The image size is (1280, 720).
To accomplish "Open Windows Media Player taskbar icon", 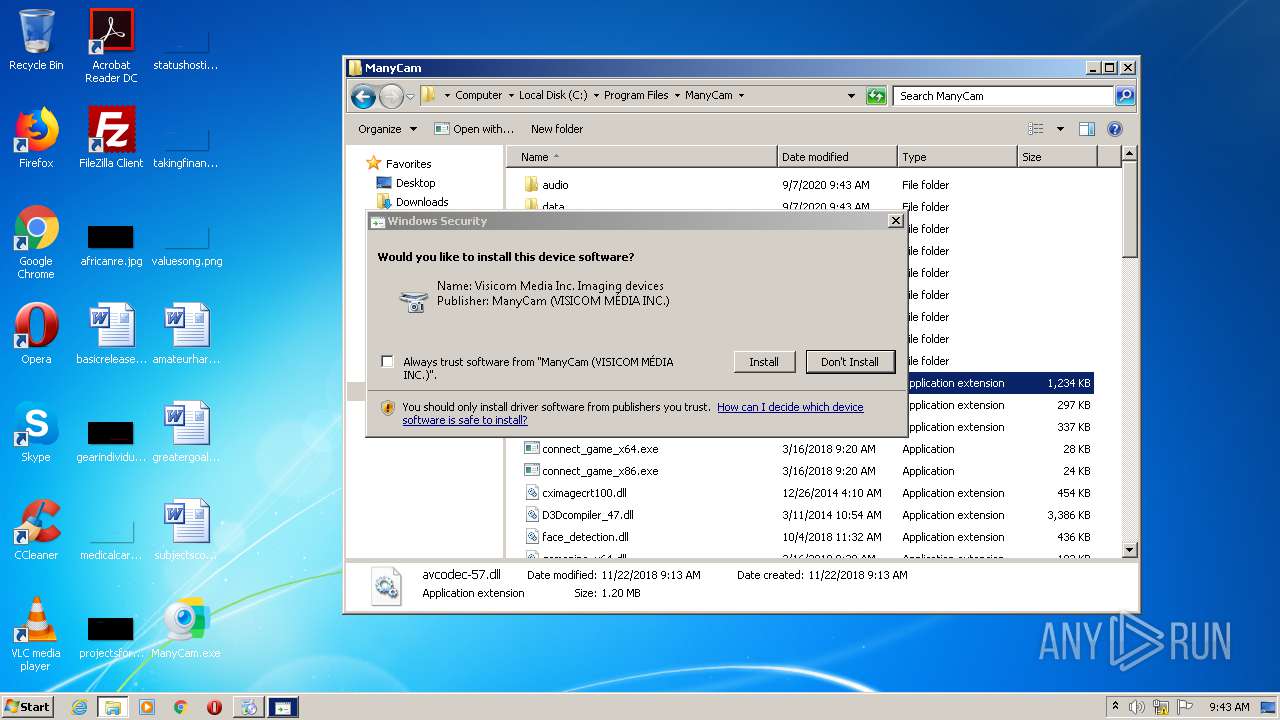I will [x=147, y=707].
